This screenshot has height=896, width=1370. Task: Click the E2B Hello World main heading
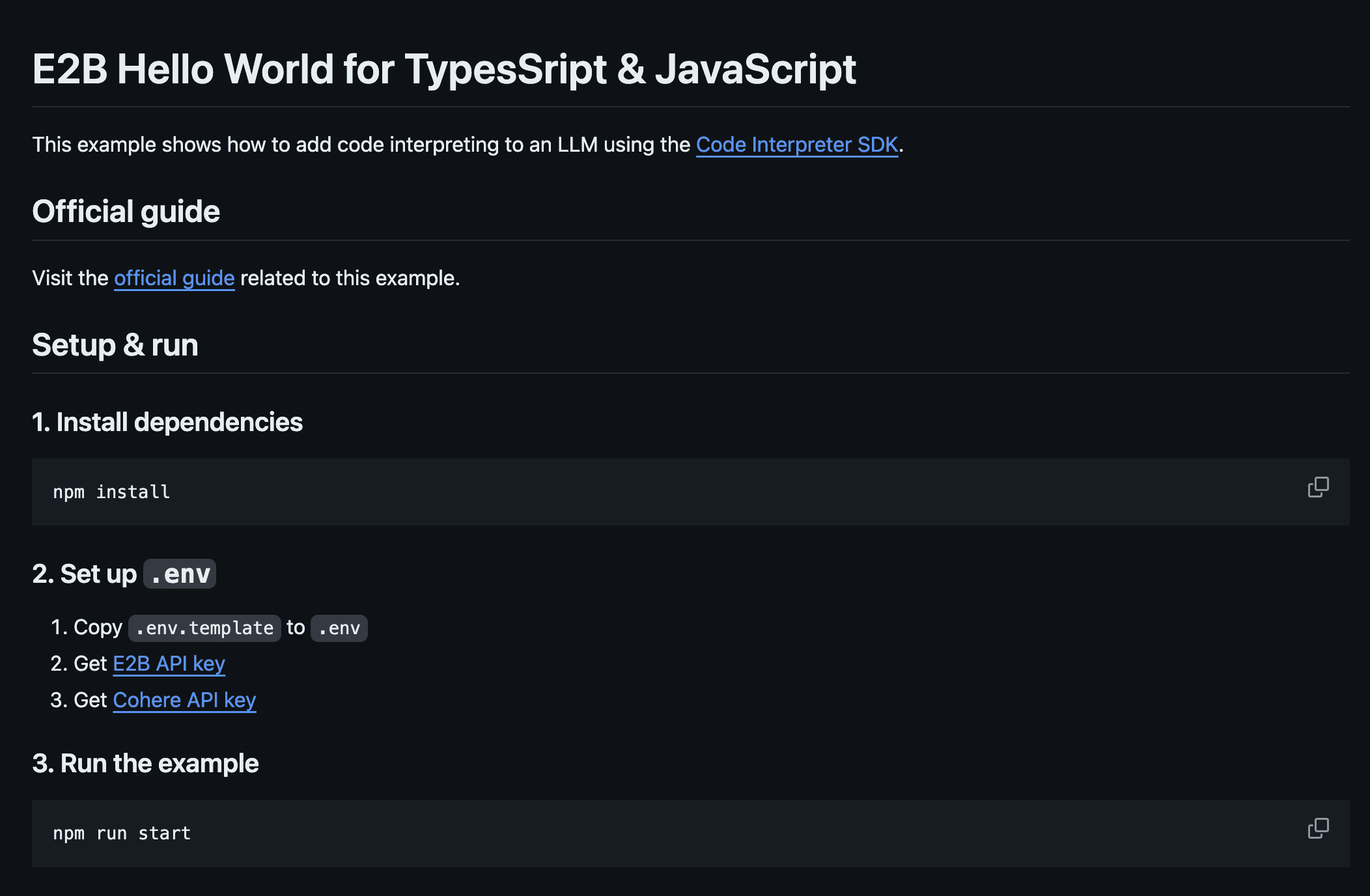(443, 69)
